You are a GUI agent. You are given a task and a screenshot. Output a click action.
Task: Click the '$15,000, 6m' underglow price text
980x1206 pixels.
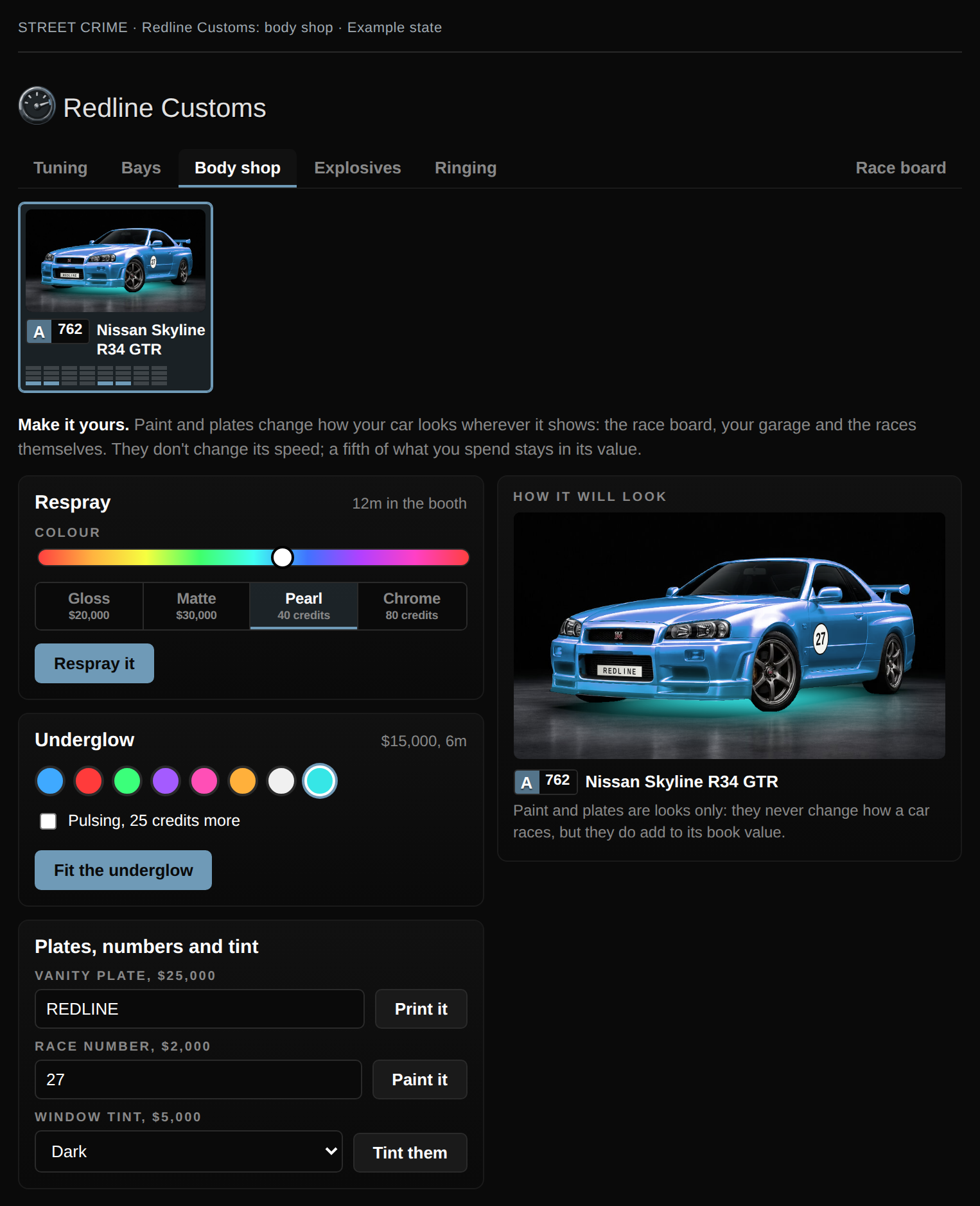pyautogui.click(x=424, y=741)
